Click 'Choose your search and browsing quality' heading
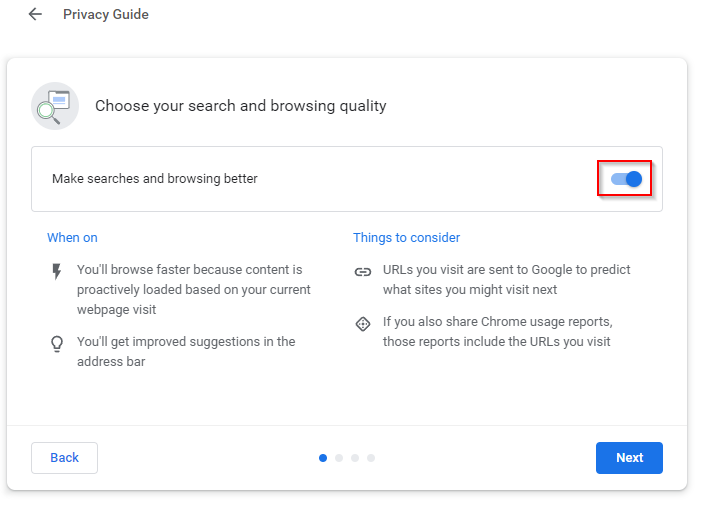Image resolution: width=703 pixels, height=508 pixels. click(x=241, y=106)
